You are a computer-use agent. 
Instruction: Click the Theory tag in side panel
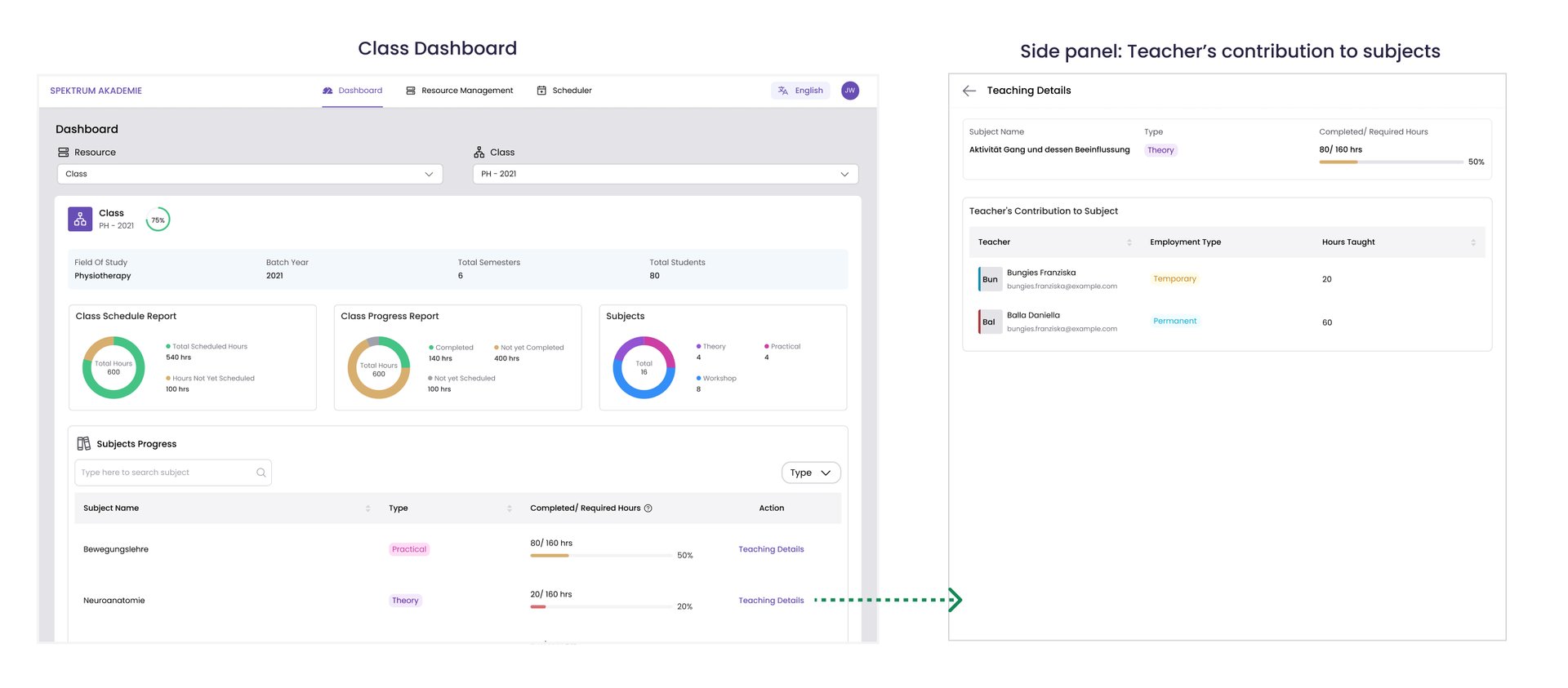[1160, 150]
